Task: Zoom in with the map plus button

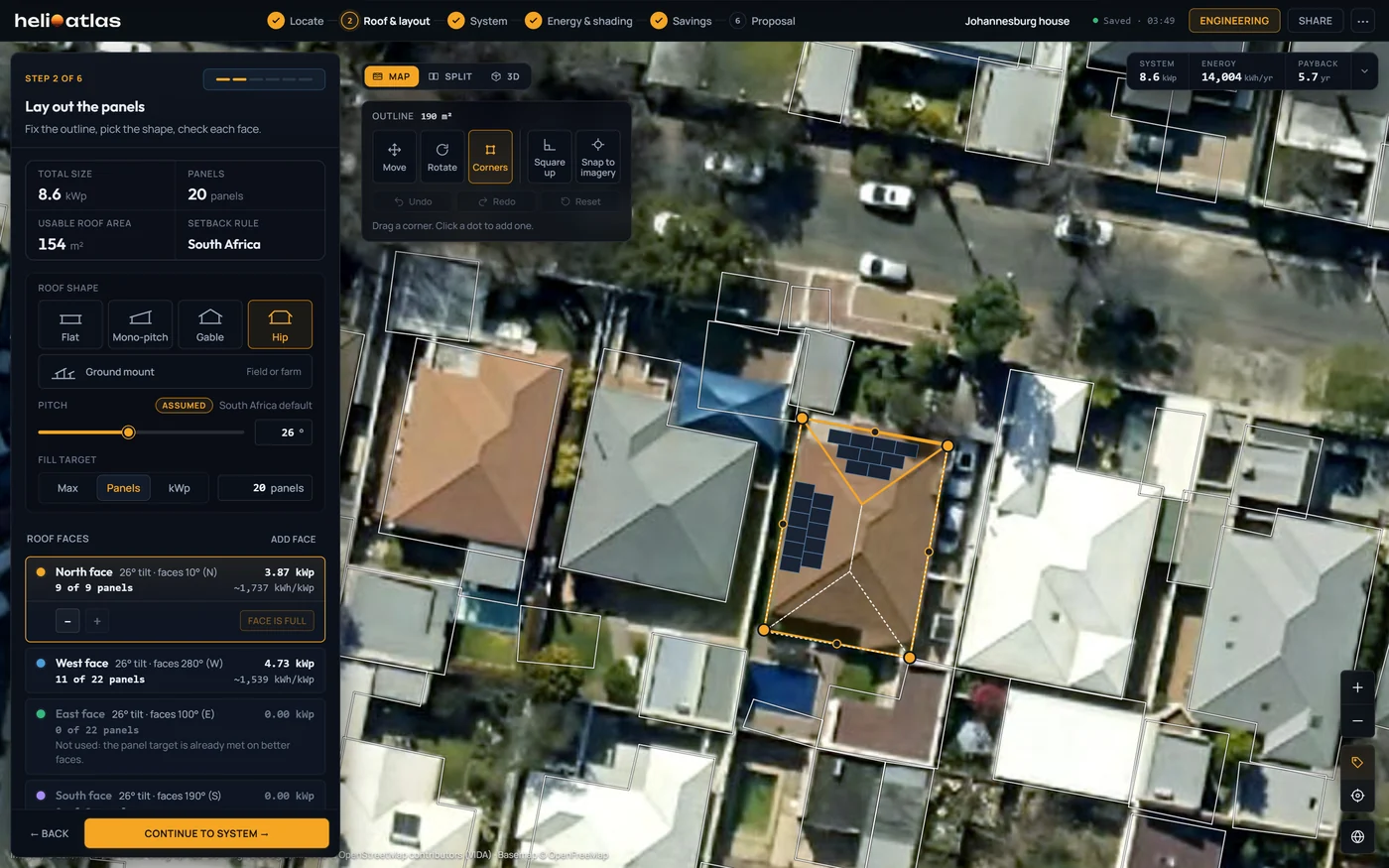Action: pyautogui.click(x=1357, y=687)
